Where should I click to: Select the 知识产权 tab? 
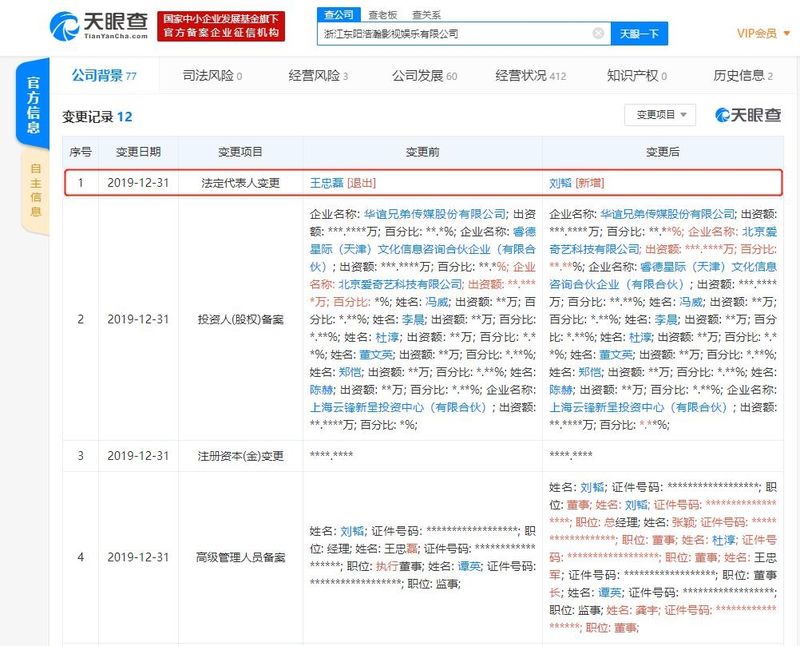pyautogui.click(x=637, y=76)
